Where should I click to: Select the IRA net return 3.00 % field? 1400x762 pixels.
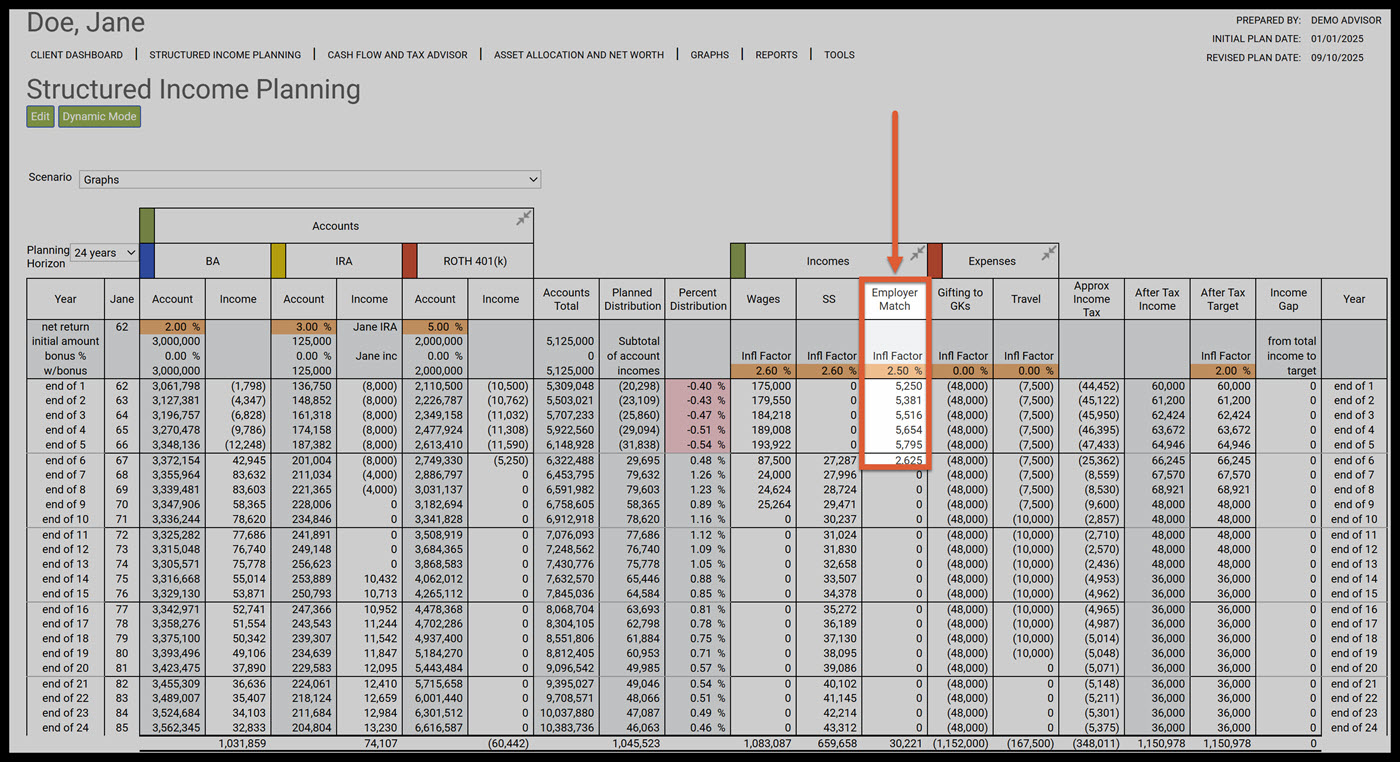point(304,327)
